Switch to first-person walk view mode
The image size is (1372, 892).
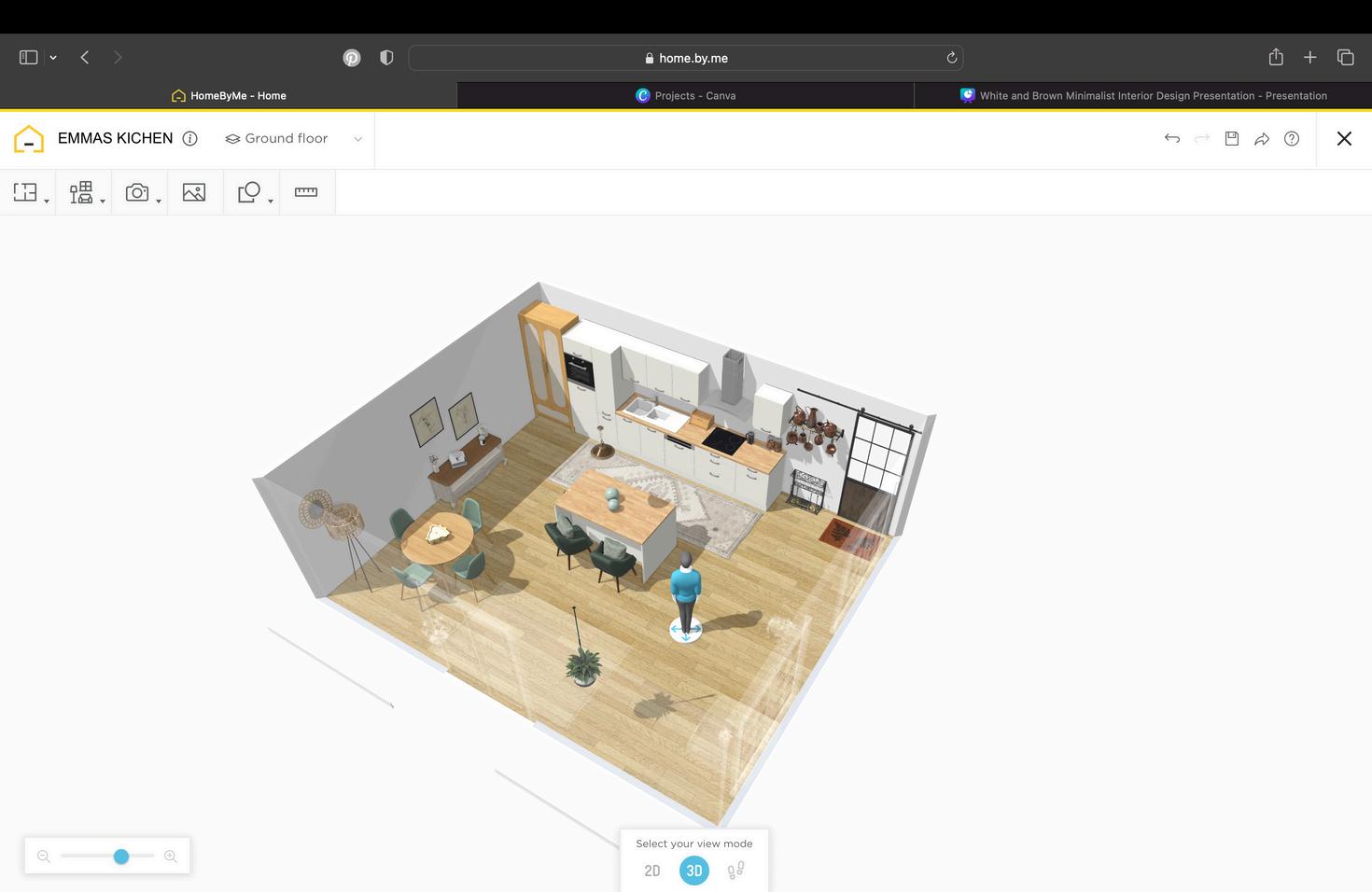click(736, 871)
